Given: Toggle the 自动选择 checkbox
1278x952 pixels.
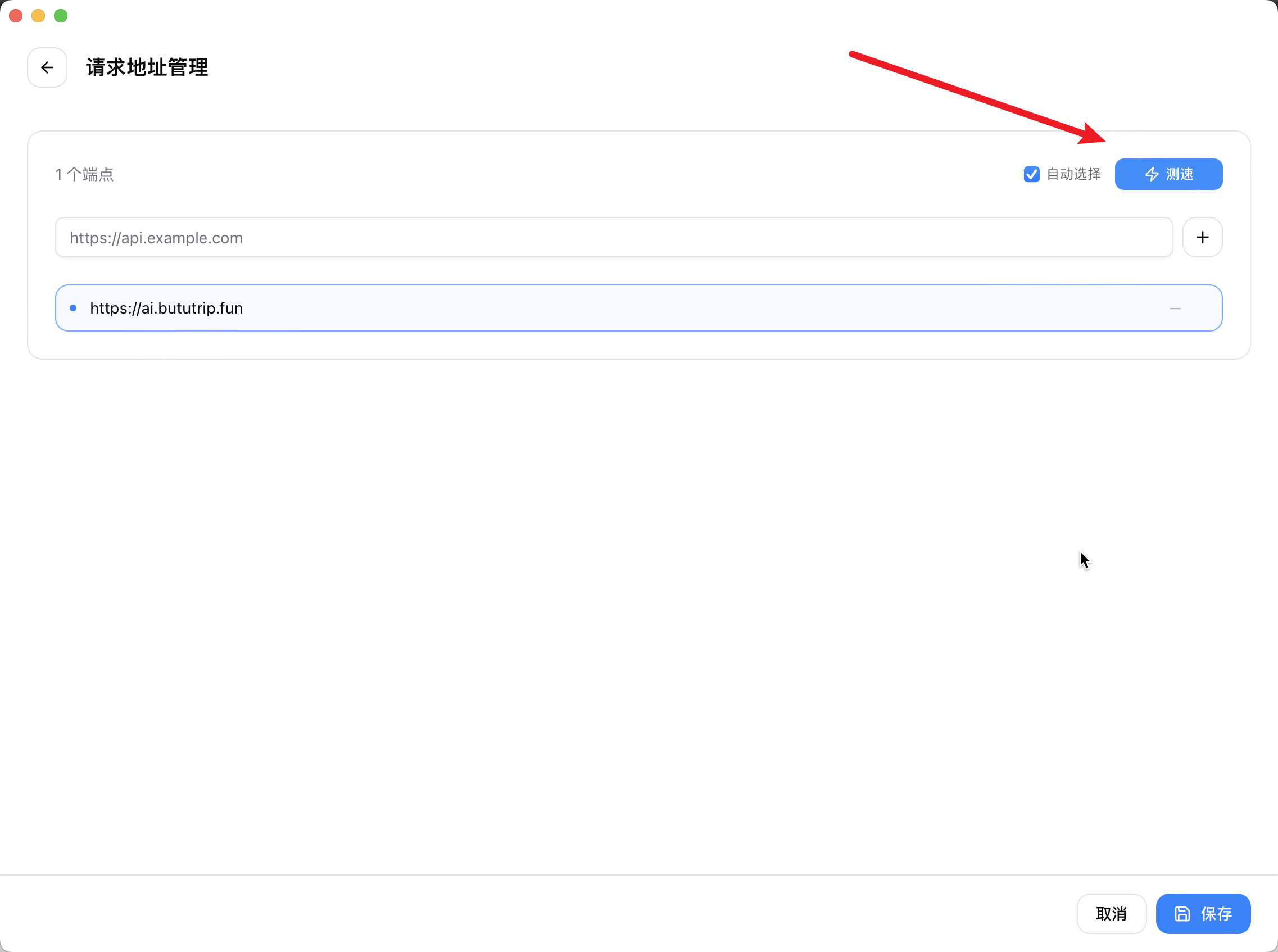Looking at the screenshot, I should (1031, 174).
